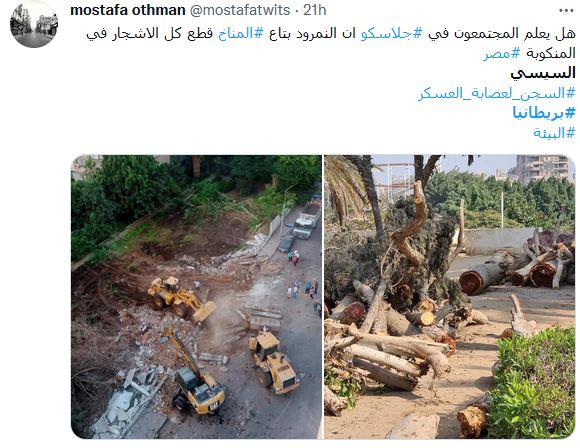This screenshot has height=448, width=580.
Task: View the cut tree trunks photo
Action: (450, 297)
